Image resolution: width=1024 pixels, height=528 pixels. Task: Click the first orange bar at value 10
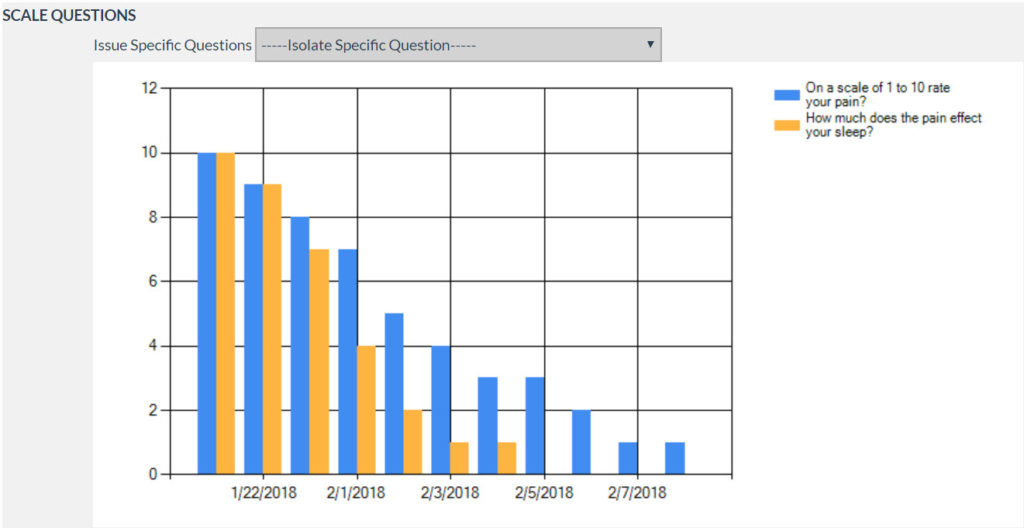[225, 313]
